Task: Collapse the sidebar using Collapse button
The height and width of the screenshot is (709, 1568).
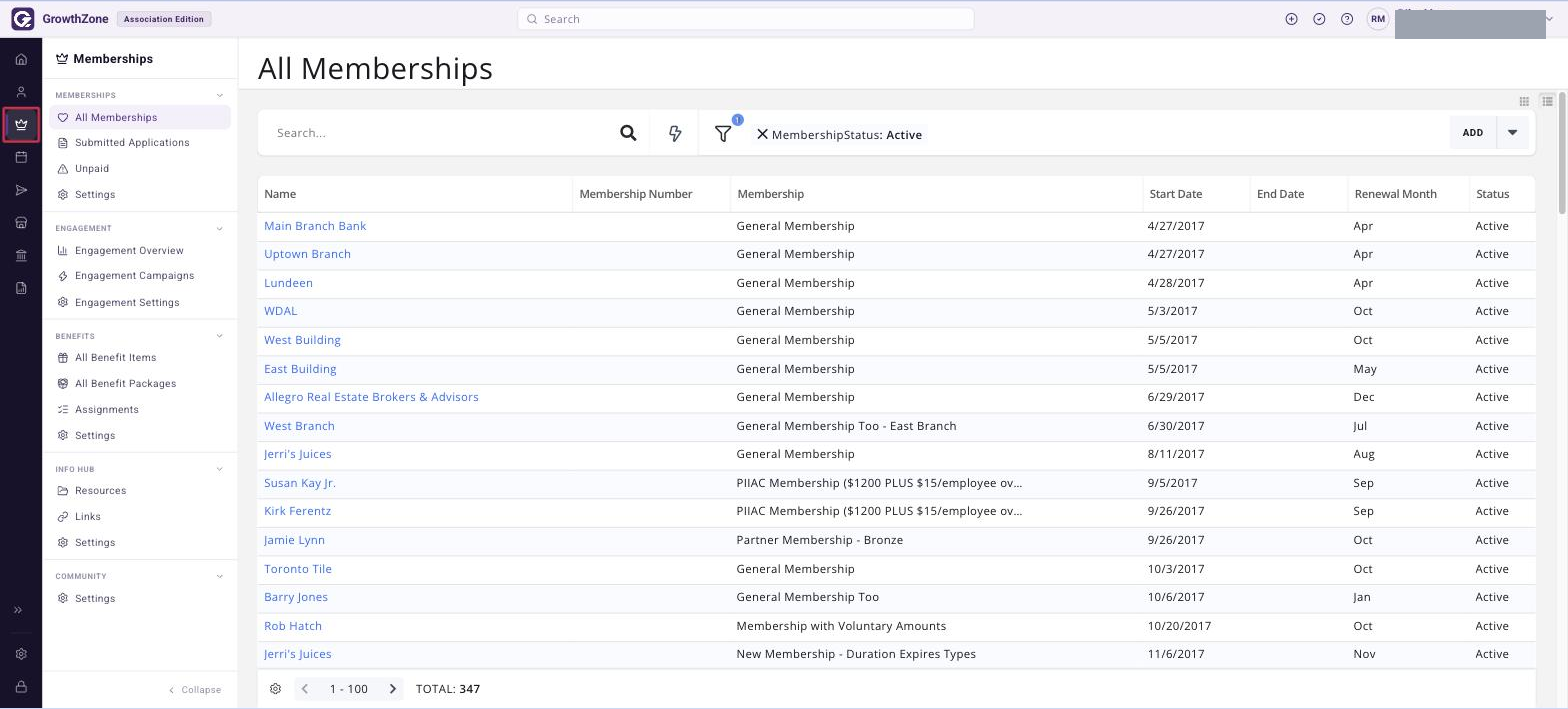Action: pos(195,690)
